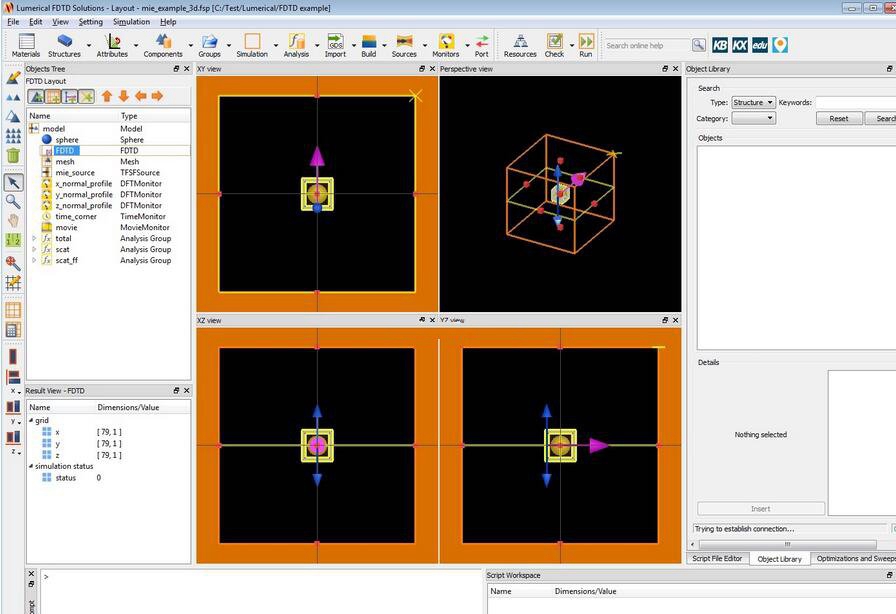The image size is (896, 614).
Task: Open the Simulation menu
Action: point(131,22)
